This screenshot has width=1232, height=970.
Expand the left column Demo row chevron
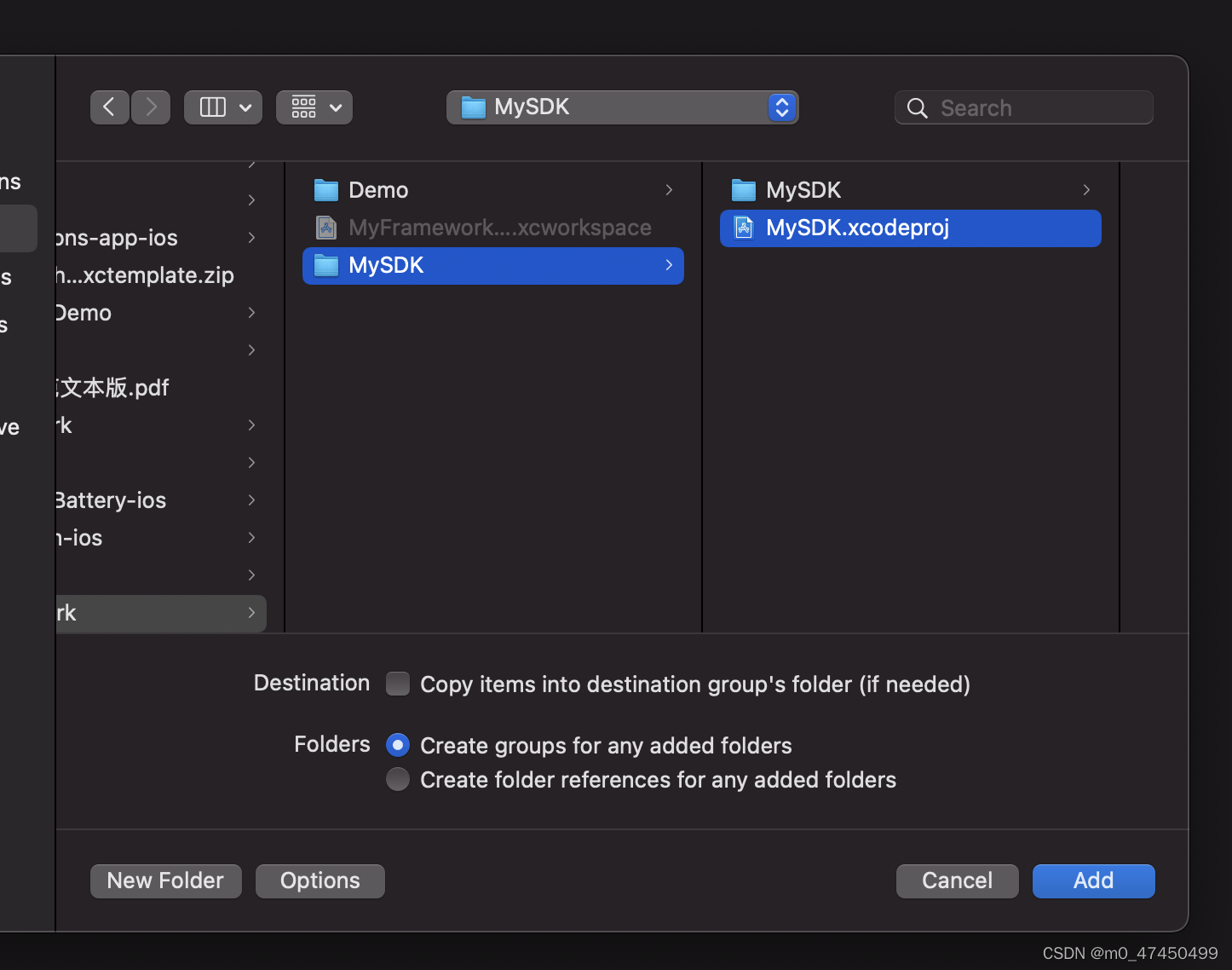(251, 313)
